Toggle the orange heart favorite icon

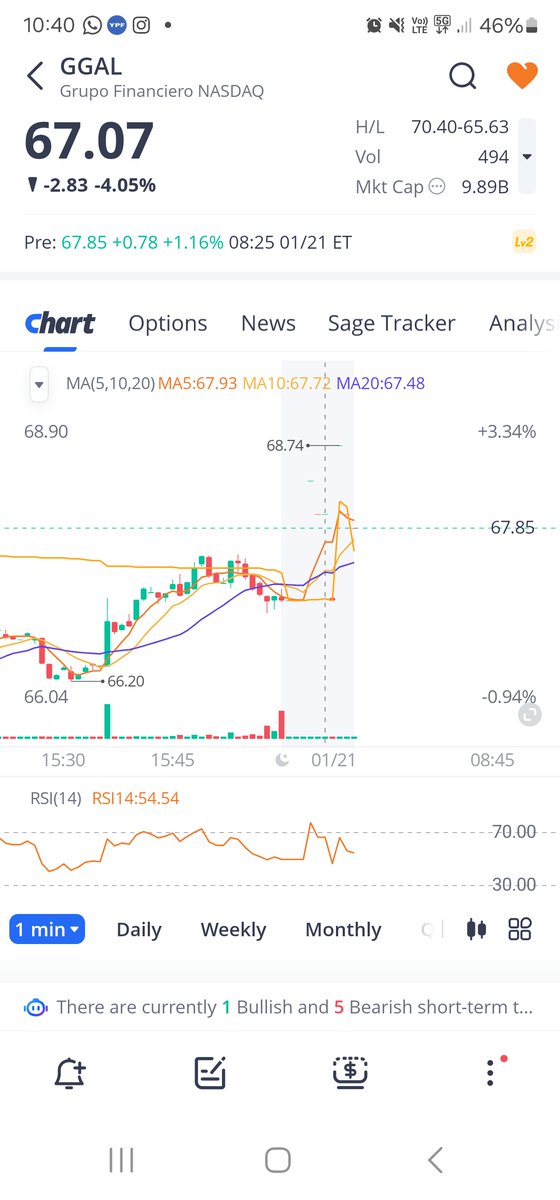(521, 75)
